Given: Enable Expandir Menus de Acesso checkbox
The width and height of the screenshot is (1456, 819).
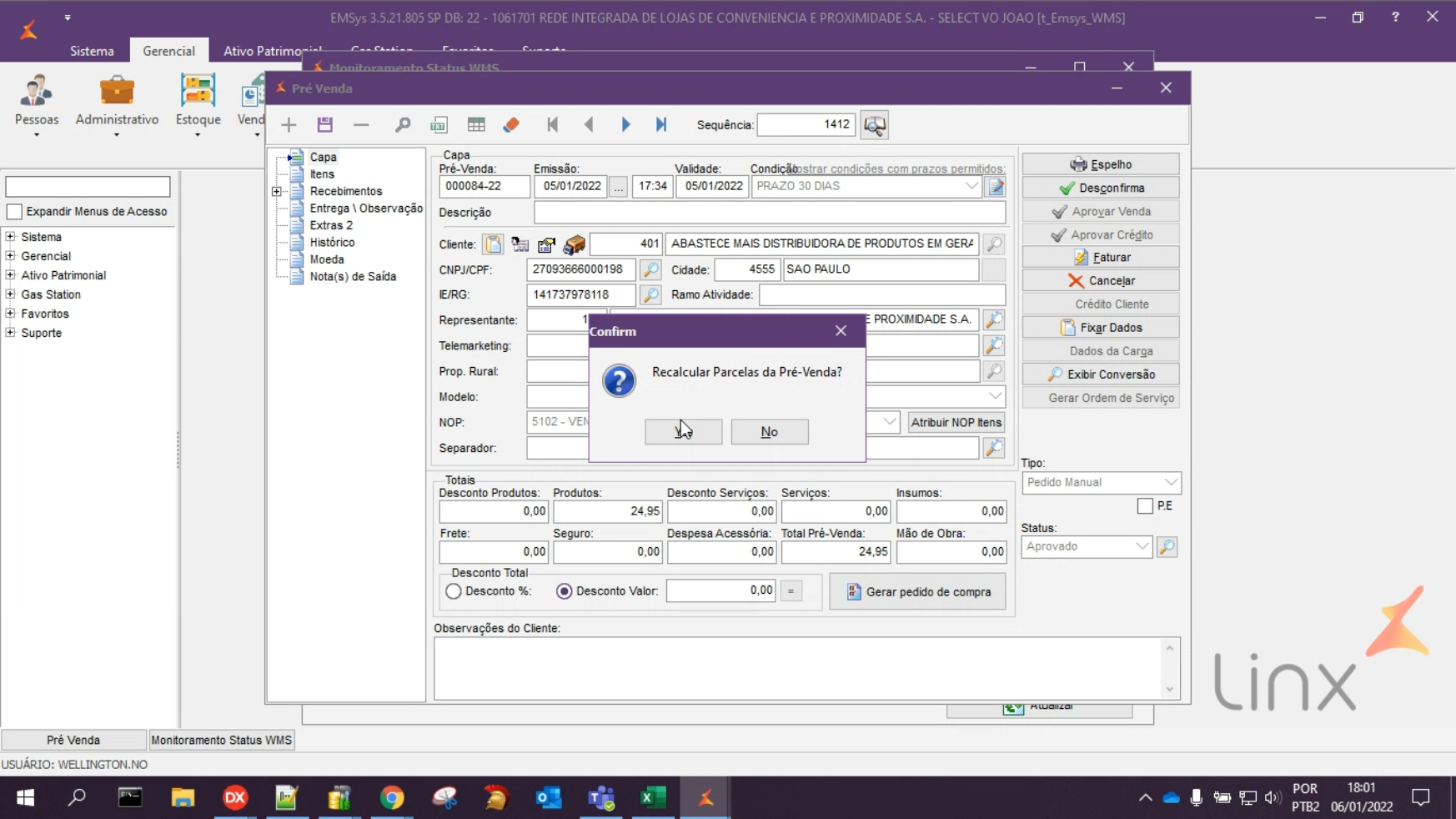Looking at the screenshot, I should click(x=14, y=212).
